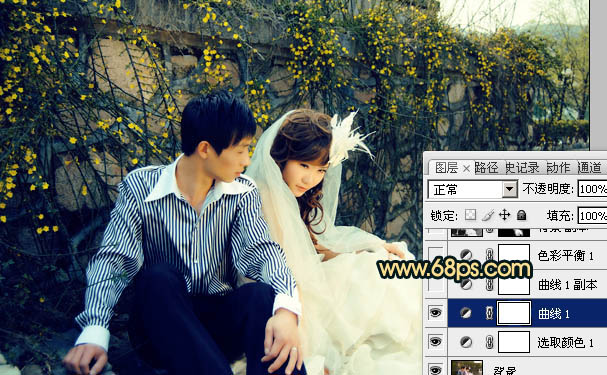Viewport: 607px width, 375px height.
Task: Click the lock transparent pixels icon
Action: point(470,215)
